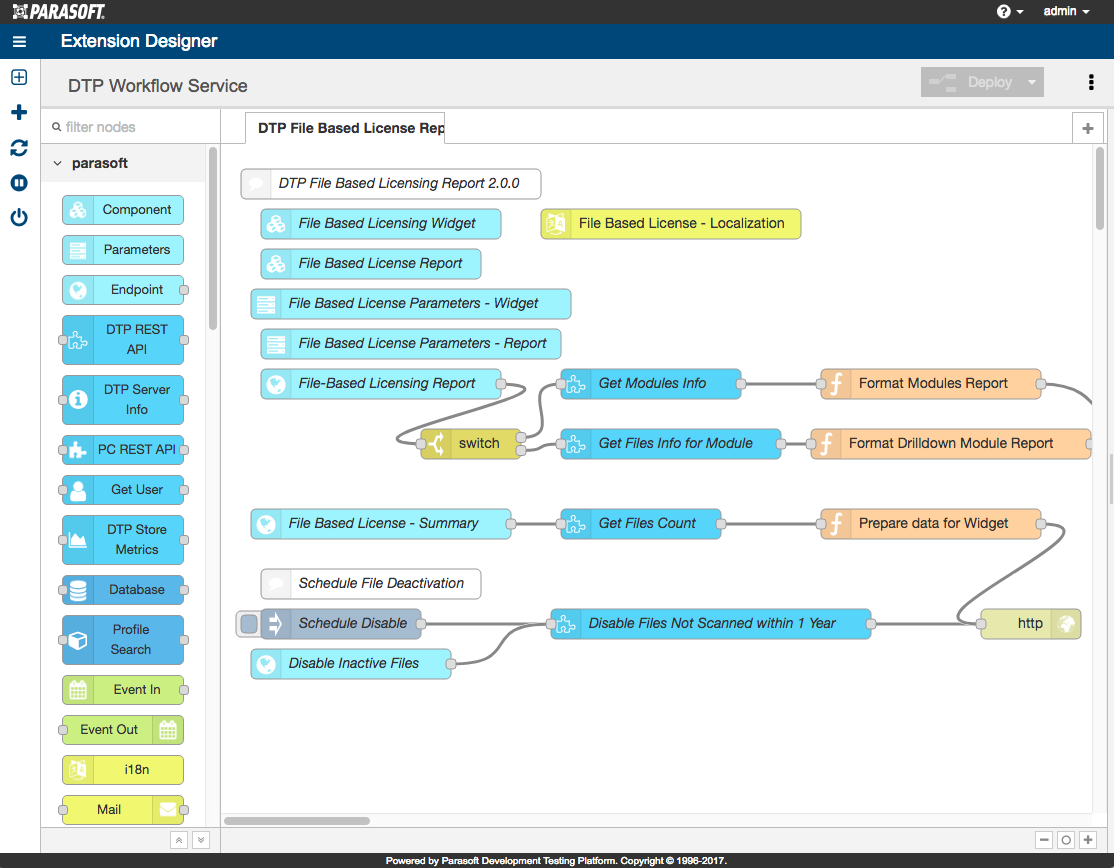The width and height of the screenshot is (1114, 868).
Task: Click the zoom in plus button
Action: click(1088, 840)
